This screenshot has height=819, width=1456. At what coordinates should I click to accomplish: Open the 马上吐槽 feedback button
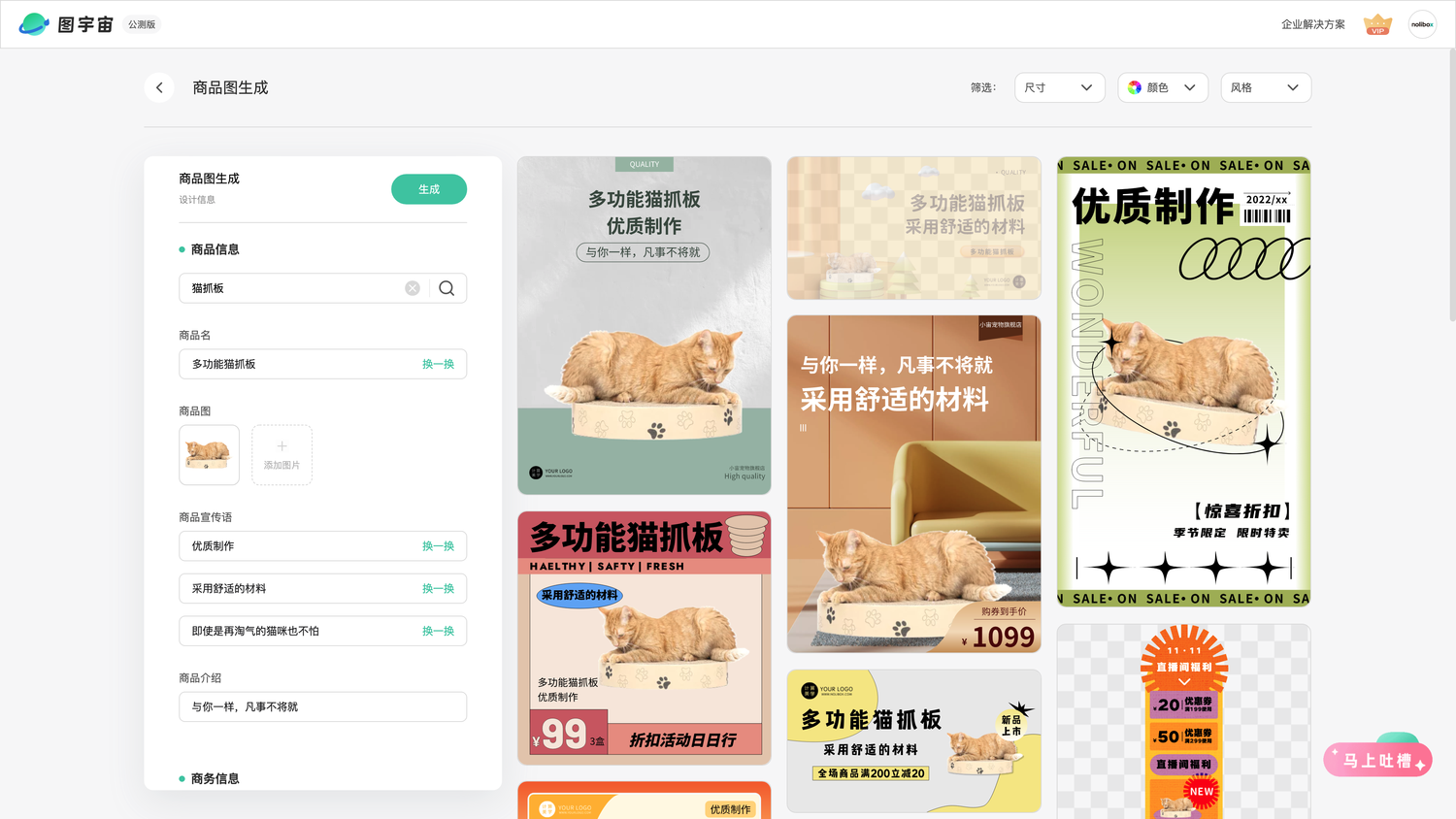click(x=1377, y=760)
